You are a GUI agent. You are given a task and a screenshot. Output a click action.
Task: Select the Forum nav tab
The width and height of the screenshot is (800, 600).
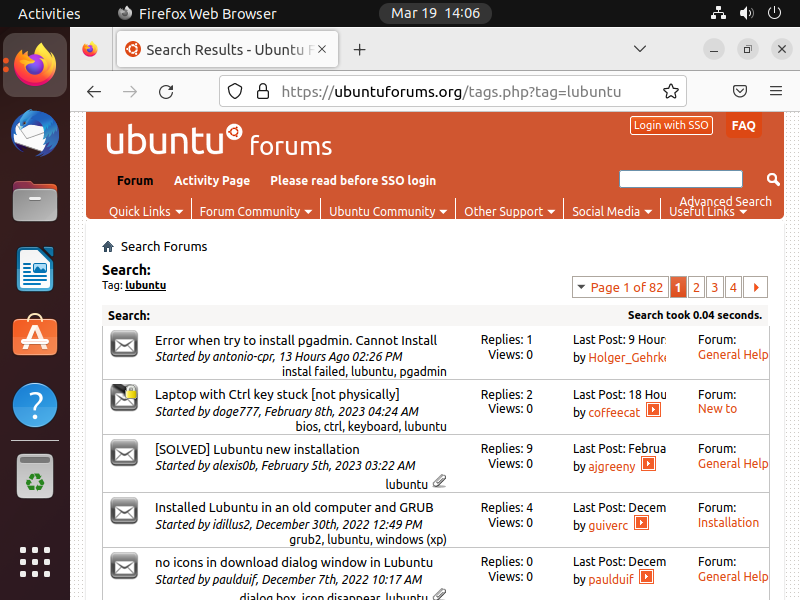tap(135, 181)
